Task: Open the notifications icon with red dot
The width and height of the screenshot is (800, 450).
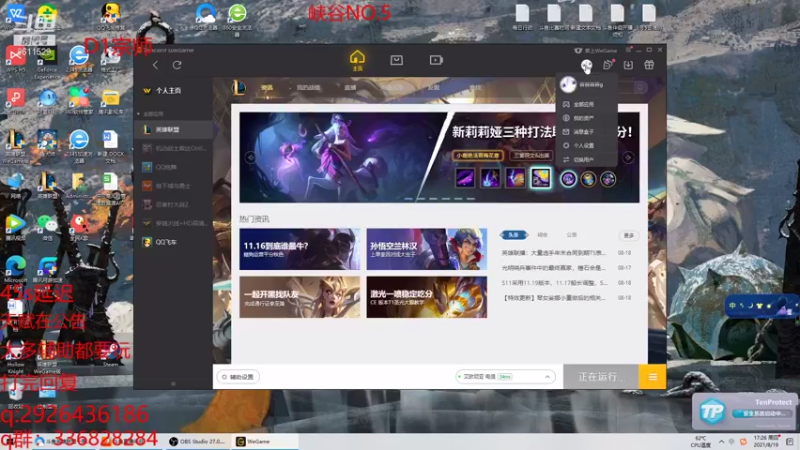Action: pos(608,65)
